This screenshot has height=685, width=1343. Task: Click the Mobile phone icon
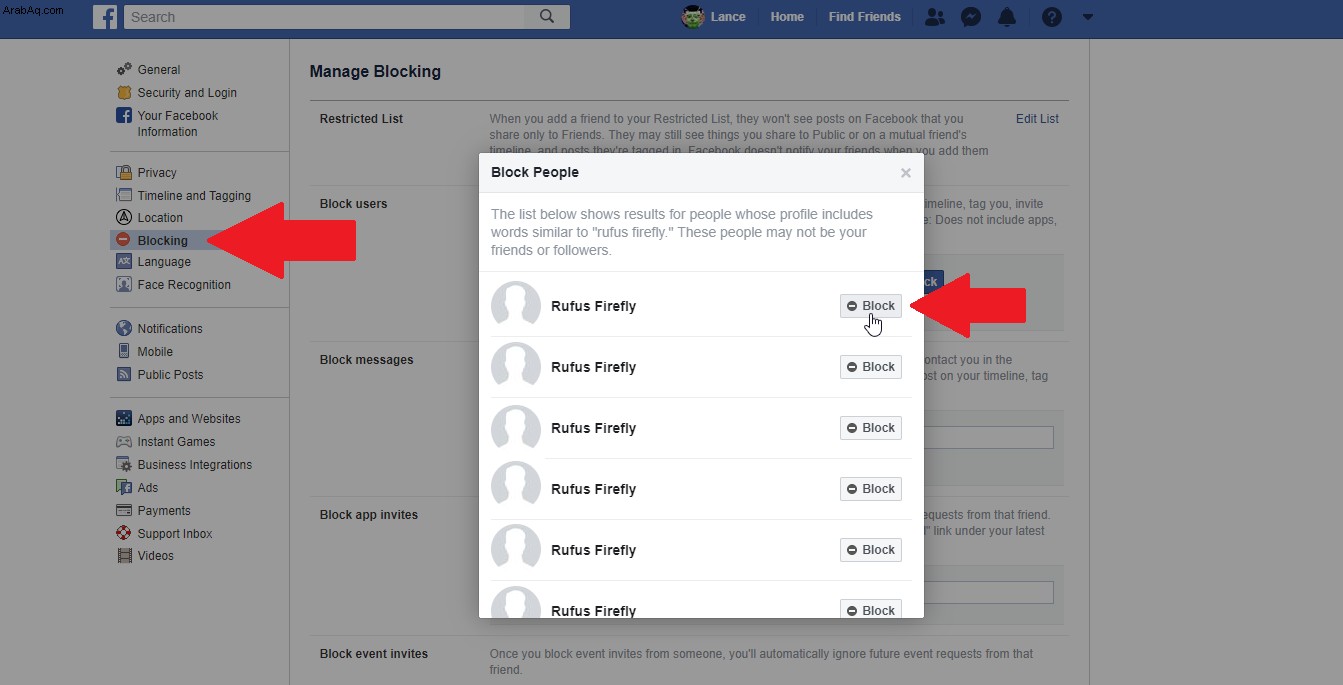(124, 352)
